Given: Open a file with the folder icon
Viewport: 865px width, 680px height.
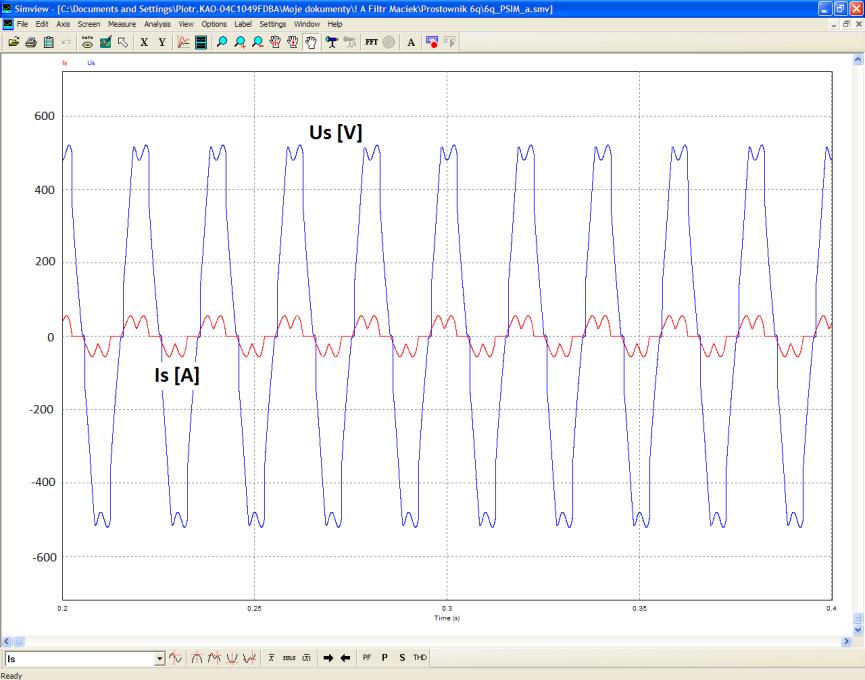Looking at the screenshot, I should click(13, 42).
